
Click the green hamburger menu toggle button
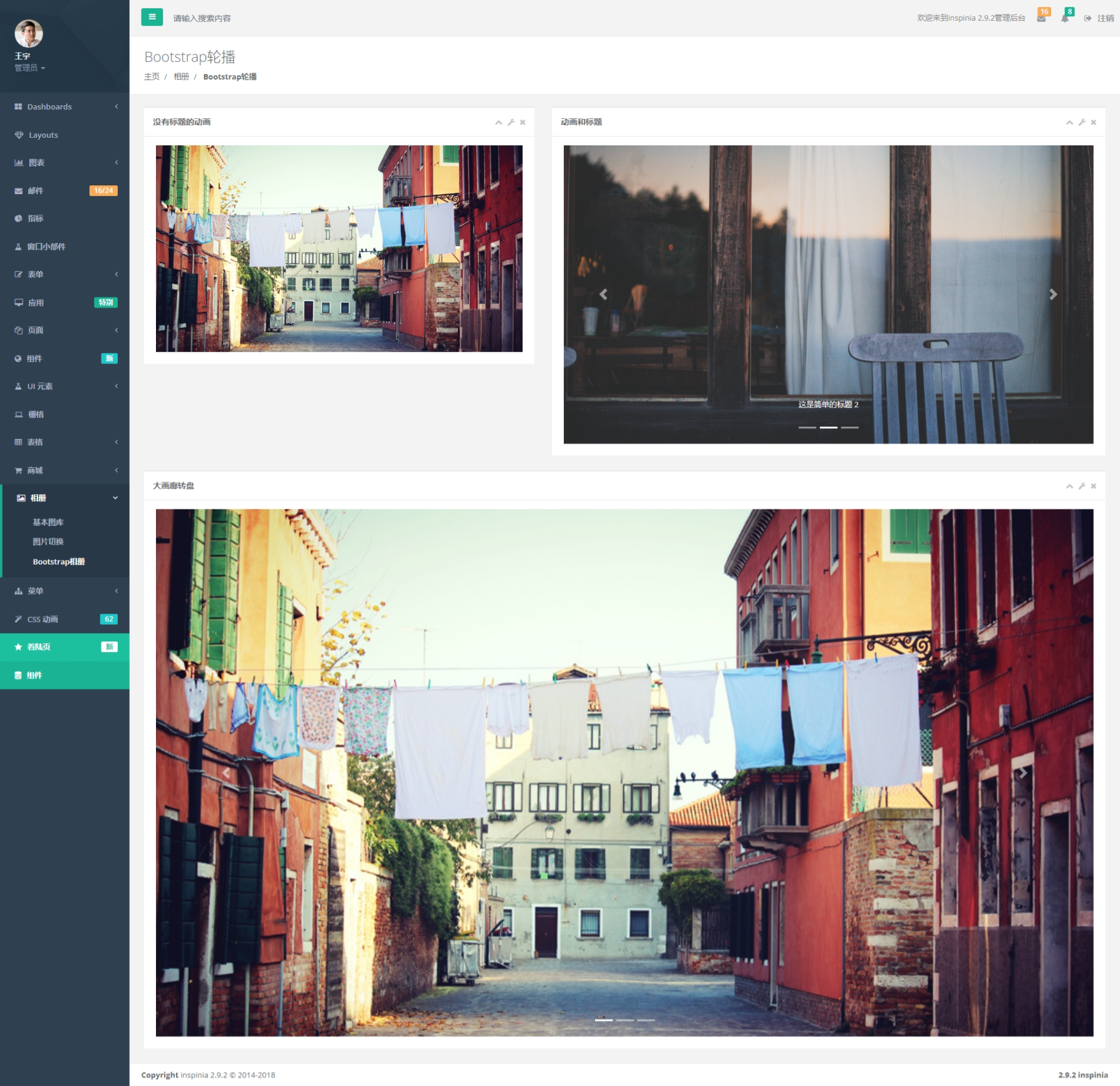coord(152,18)
